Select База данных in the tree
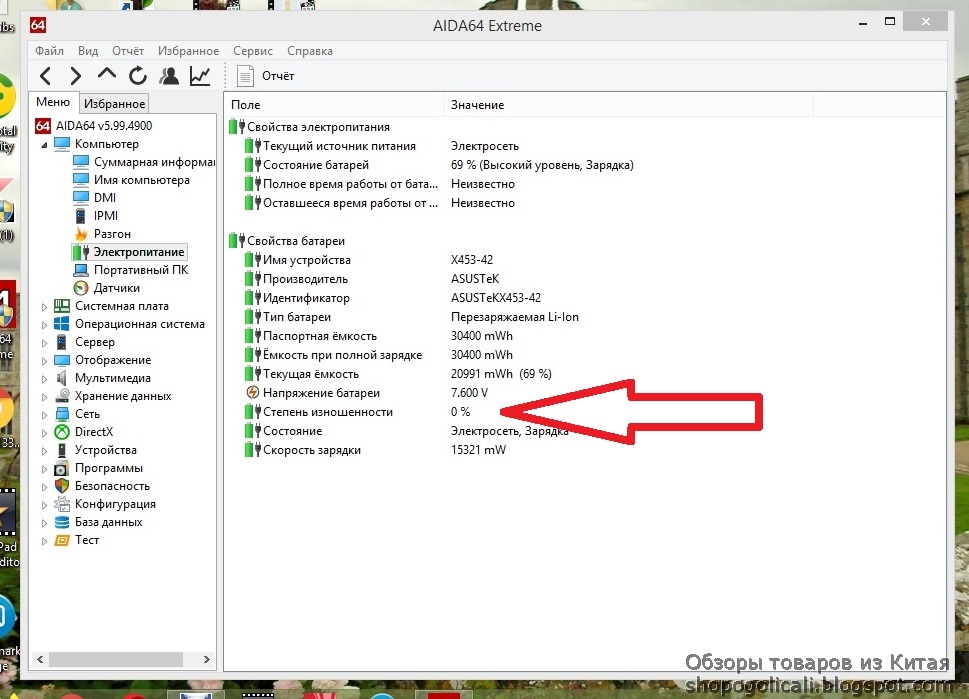The width and height of the screenshot is (969, 699). (x=108, y=522)
